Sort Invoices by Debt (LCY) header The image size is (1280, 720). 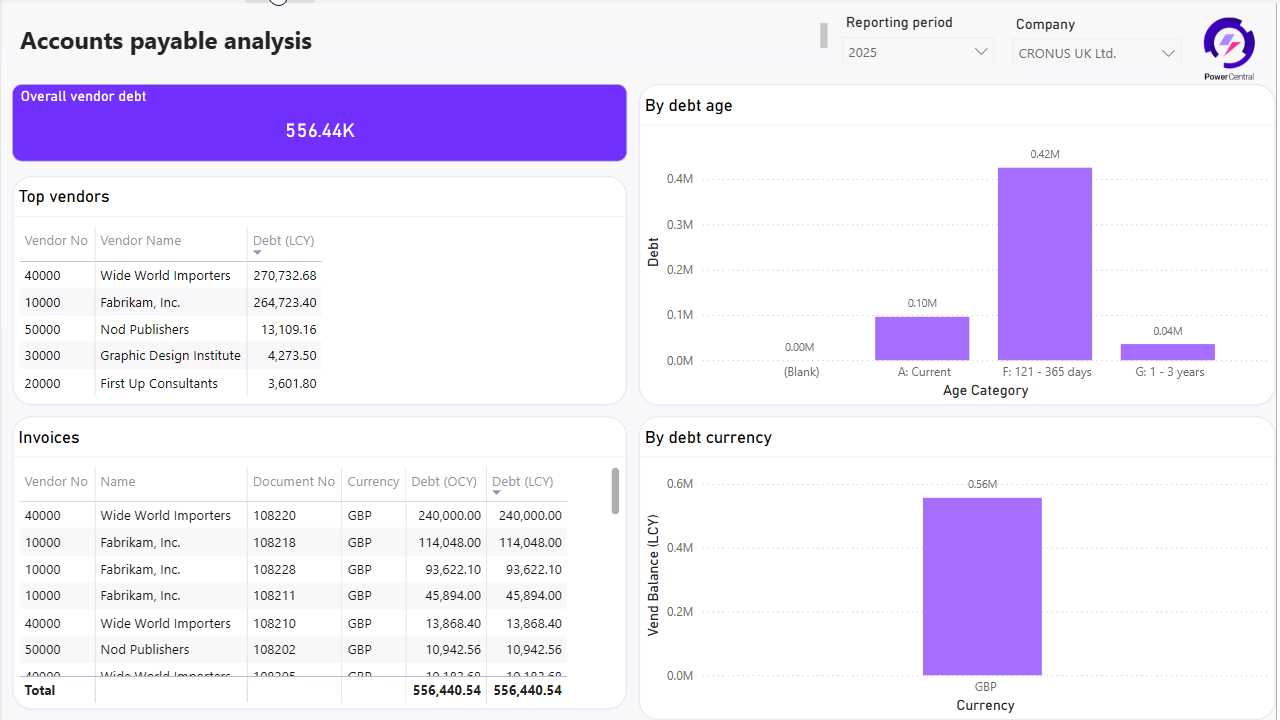tap(523, 481)
